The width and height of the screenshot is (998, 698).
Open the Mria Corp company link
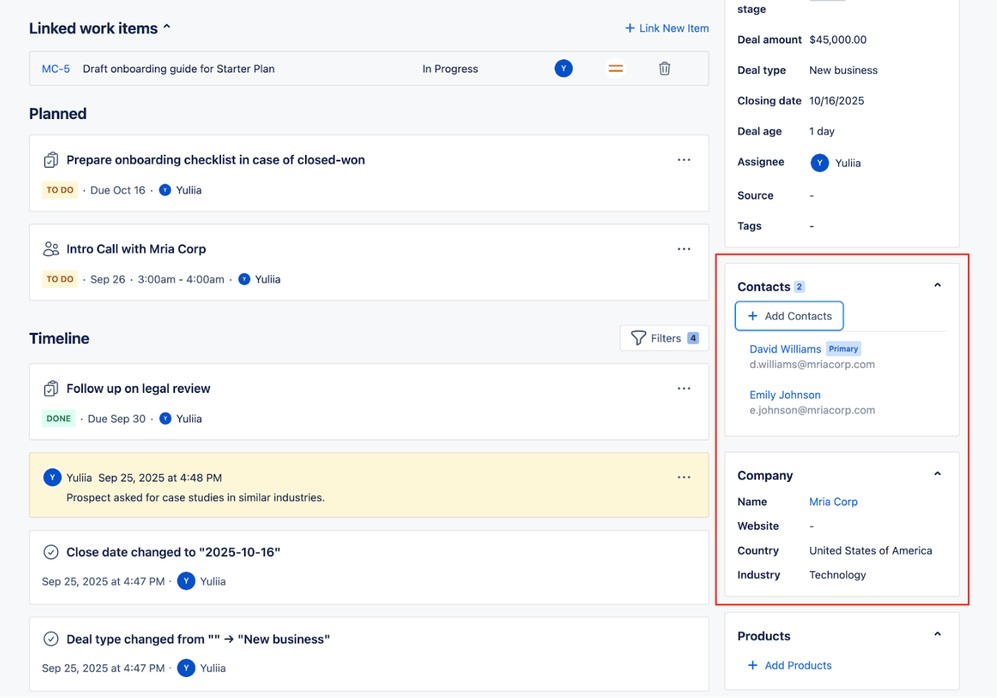(x=833, y=502)
